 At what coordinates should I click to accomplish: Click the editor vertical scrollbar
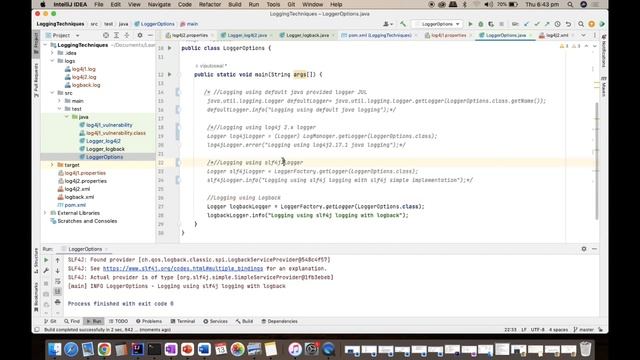[597, 161]
